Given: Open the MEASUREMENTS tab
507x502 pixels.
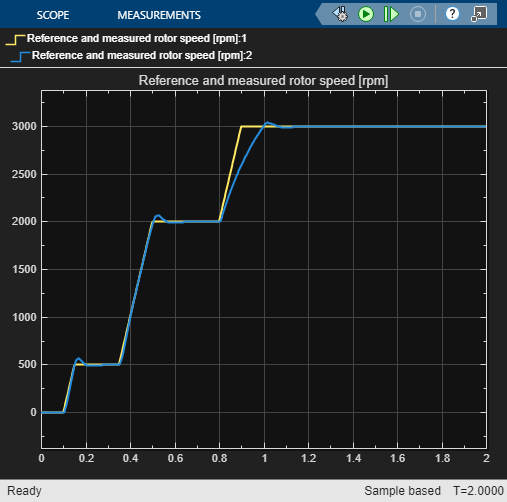Looking at the screenshot, I should [x=159, y=15].
